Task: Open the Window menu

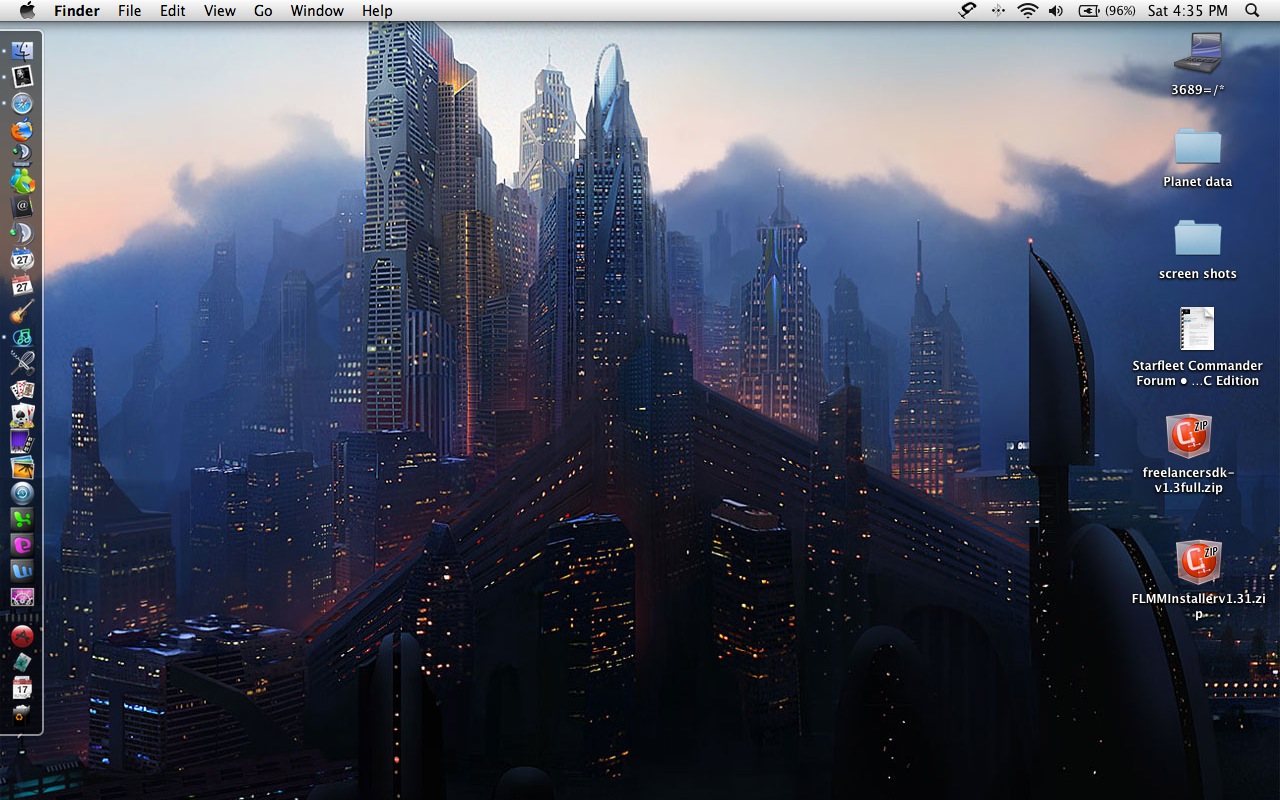Action: tap(317, 11)
